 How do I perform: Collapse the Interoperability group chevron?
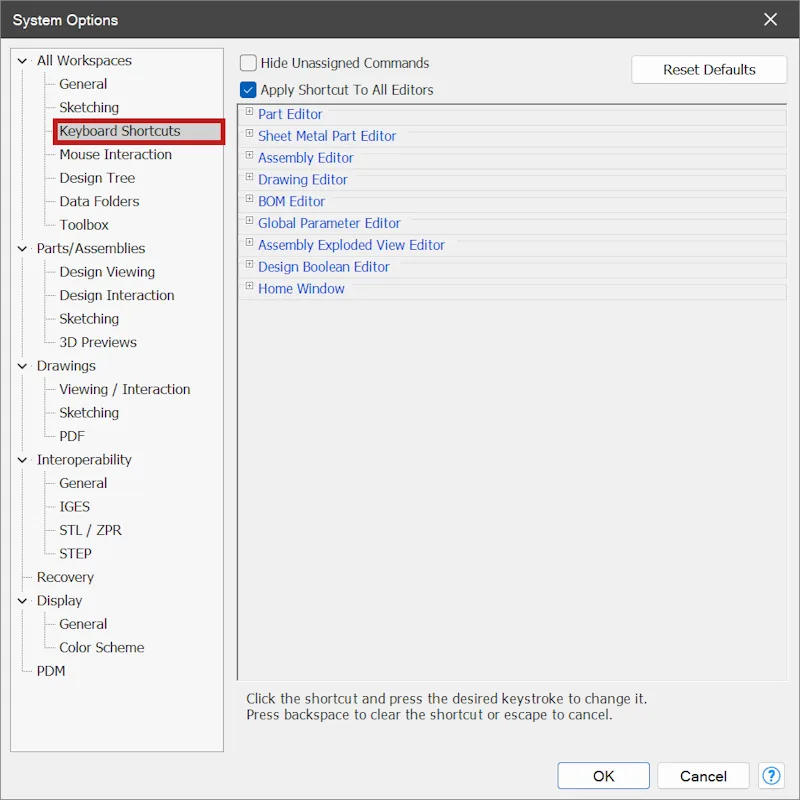(x=22, y=460)
